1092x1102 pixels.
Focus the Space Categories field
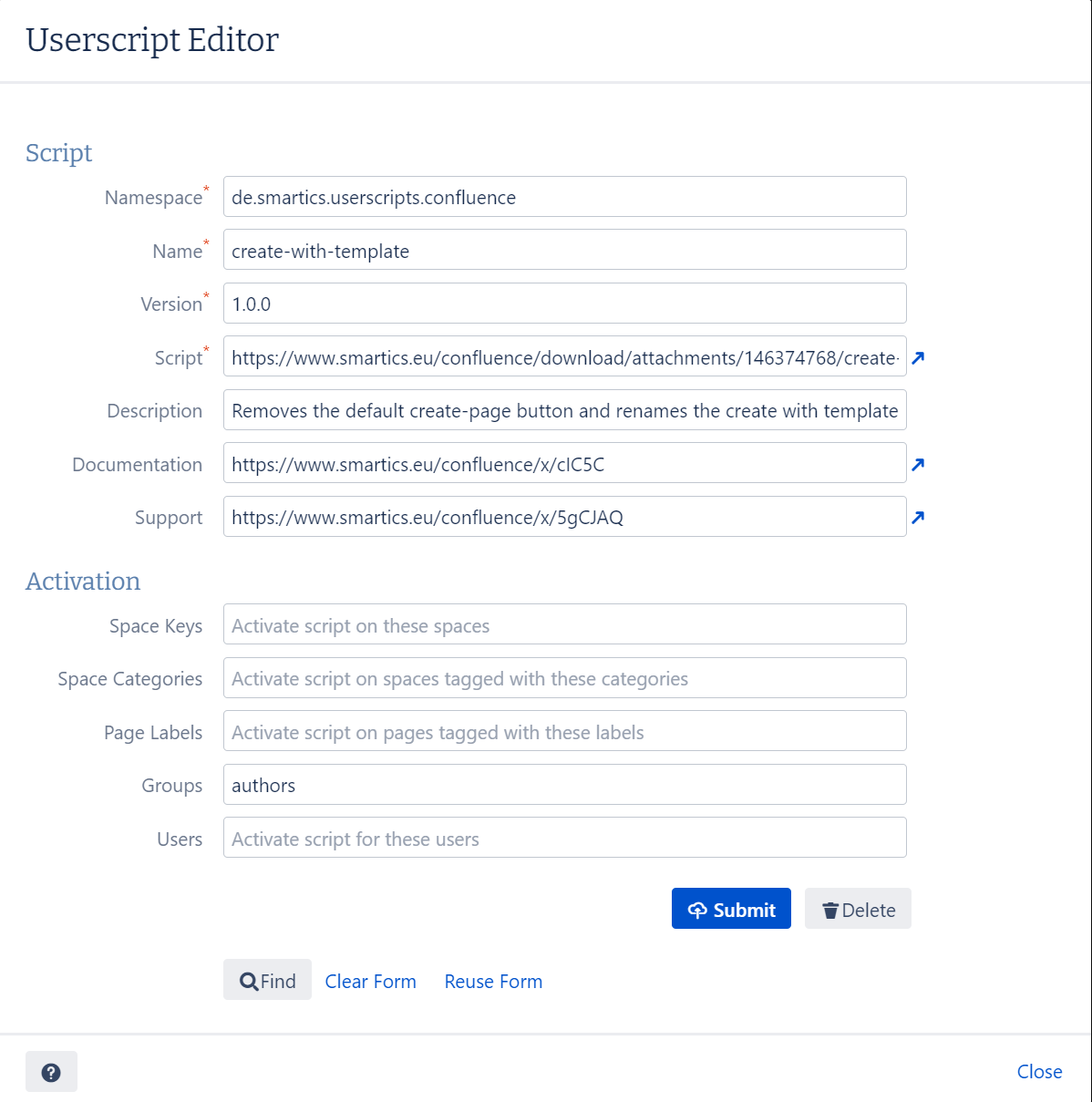click(x=564, y=679)
